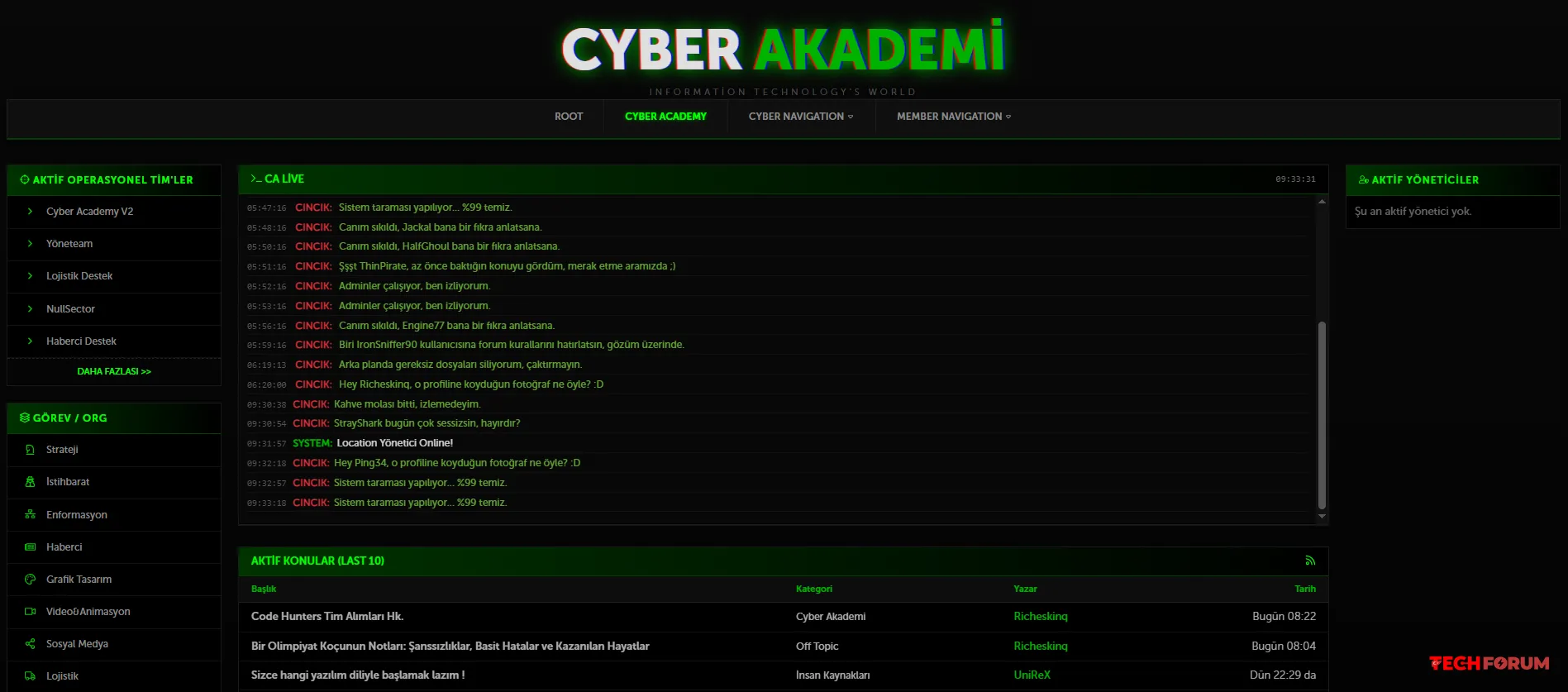Image resolution: width=1568 pixels, height=692 pixels.
Task: Click the İstihbarat sidebar icon
Action: coord(30,482)
